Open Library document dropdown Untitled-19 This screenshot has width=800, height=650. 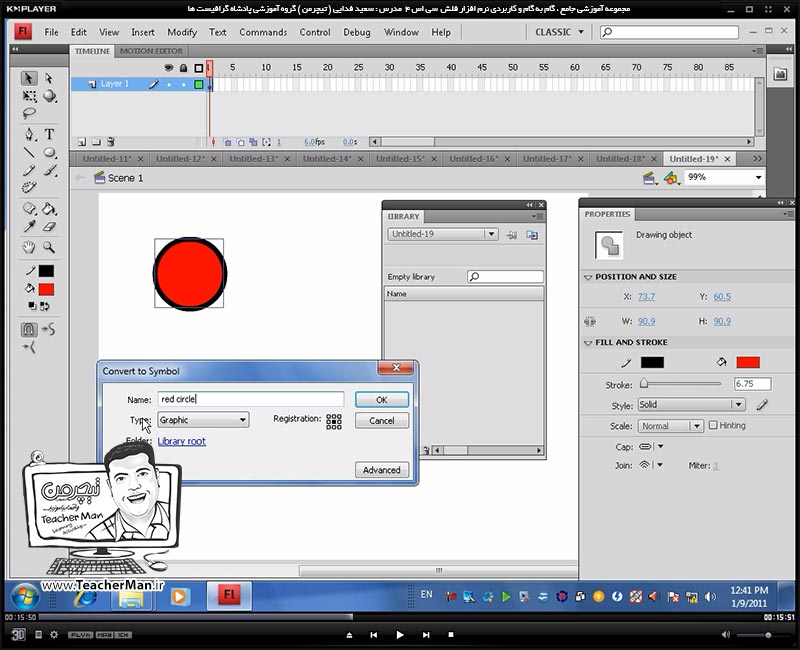(x=442, y=234)
